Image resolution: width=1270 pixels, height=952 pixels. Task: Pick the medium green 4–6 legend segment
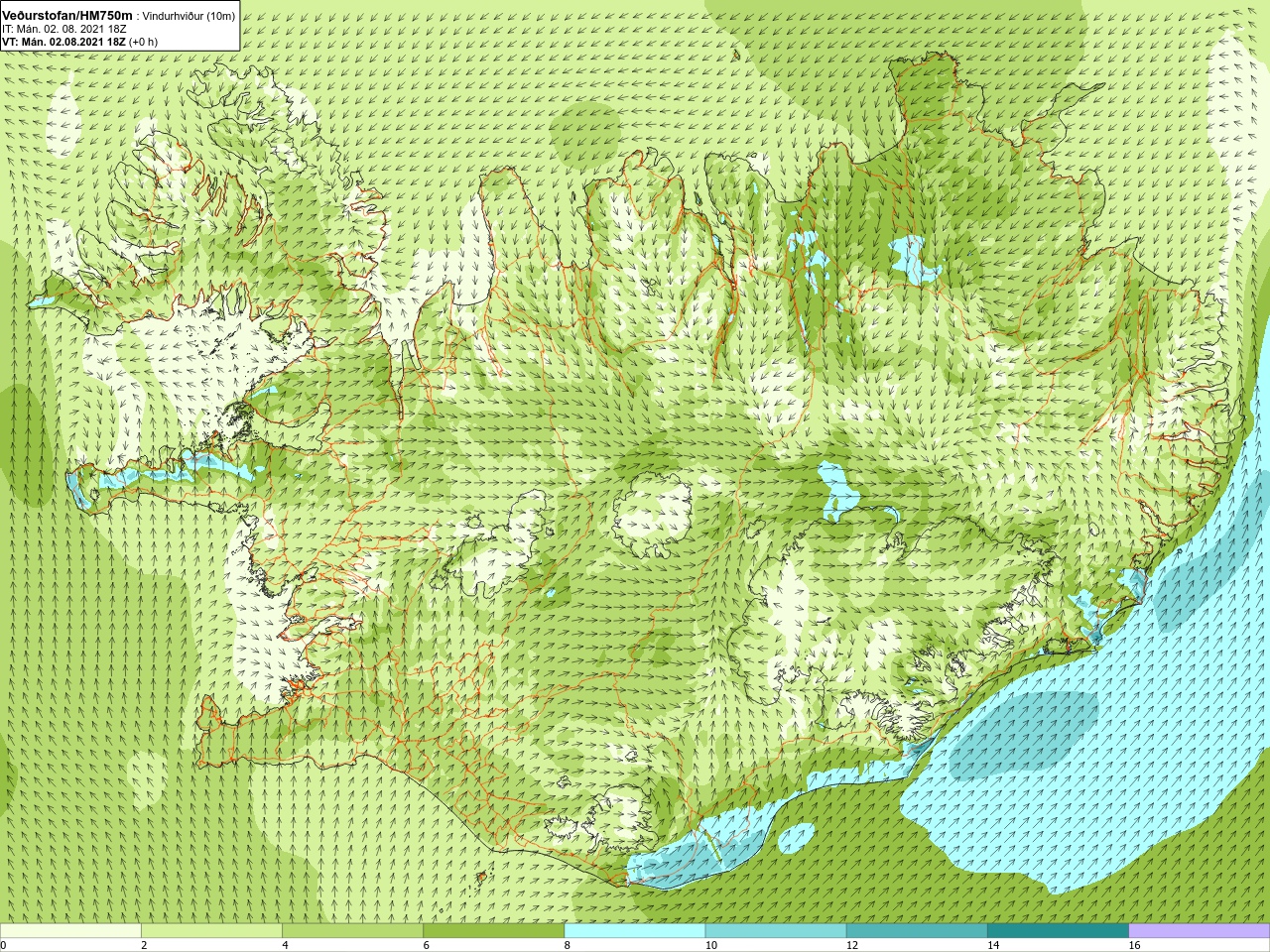[x=352, y=931]
